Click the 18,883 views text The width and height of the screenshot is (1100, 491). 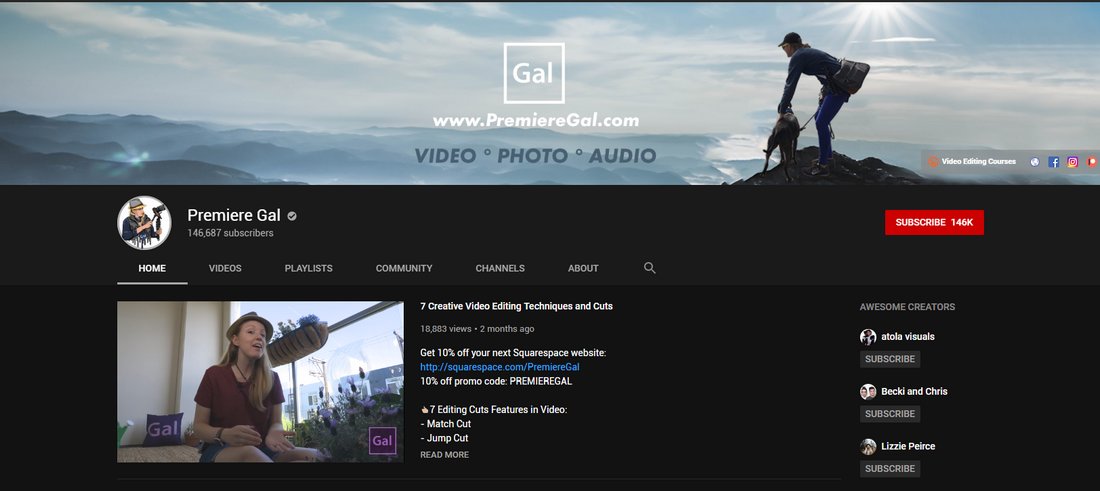point(445,328)
